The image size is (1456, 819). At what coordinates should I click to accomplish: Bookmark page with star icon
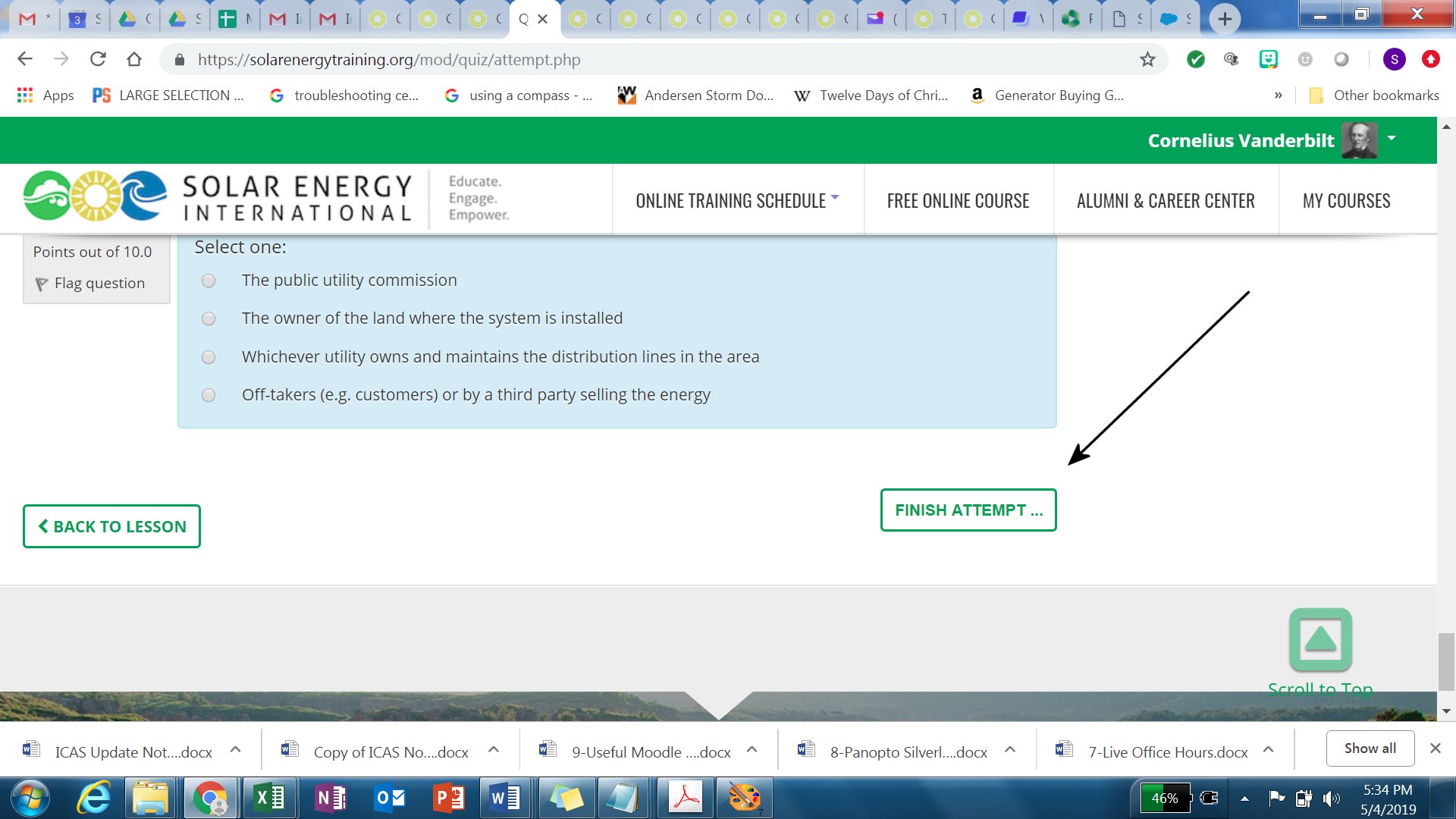pyautogui.click(x=1147, y=59)
